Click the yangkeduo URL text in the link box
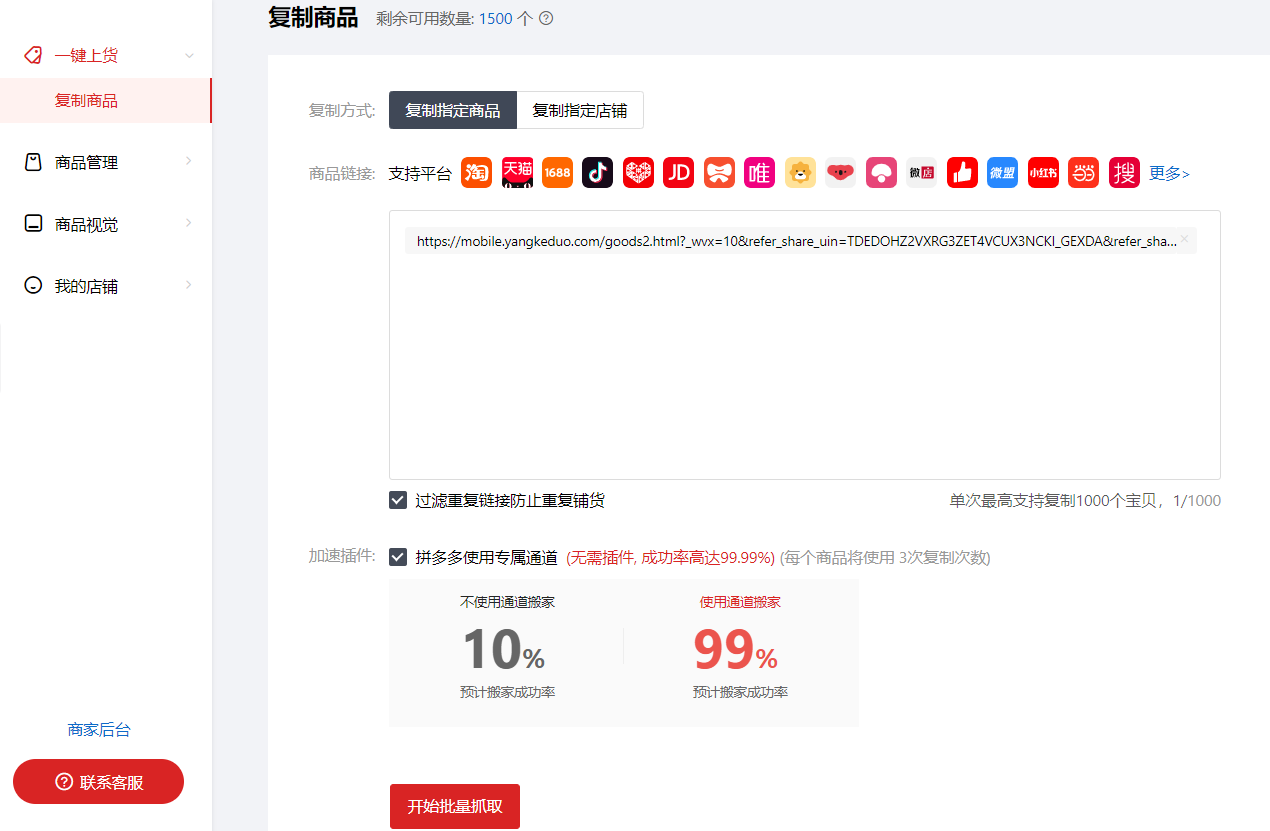The image size is (1270, 831). pos(797,241)
